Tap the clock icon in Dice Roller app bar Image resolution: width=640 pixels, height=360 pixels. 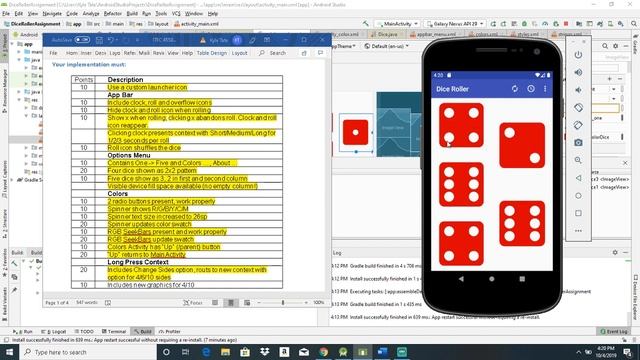[x=531, y=89]
